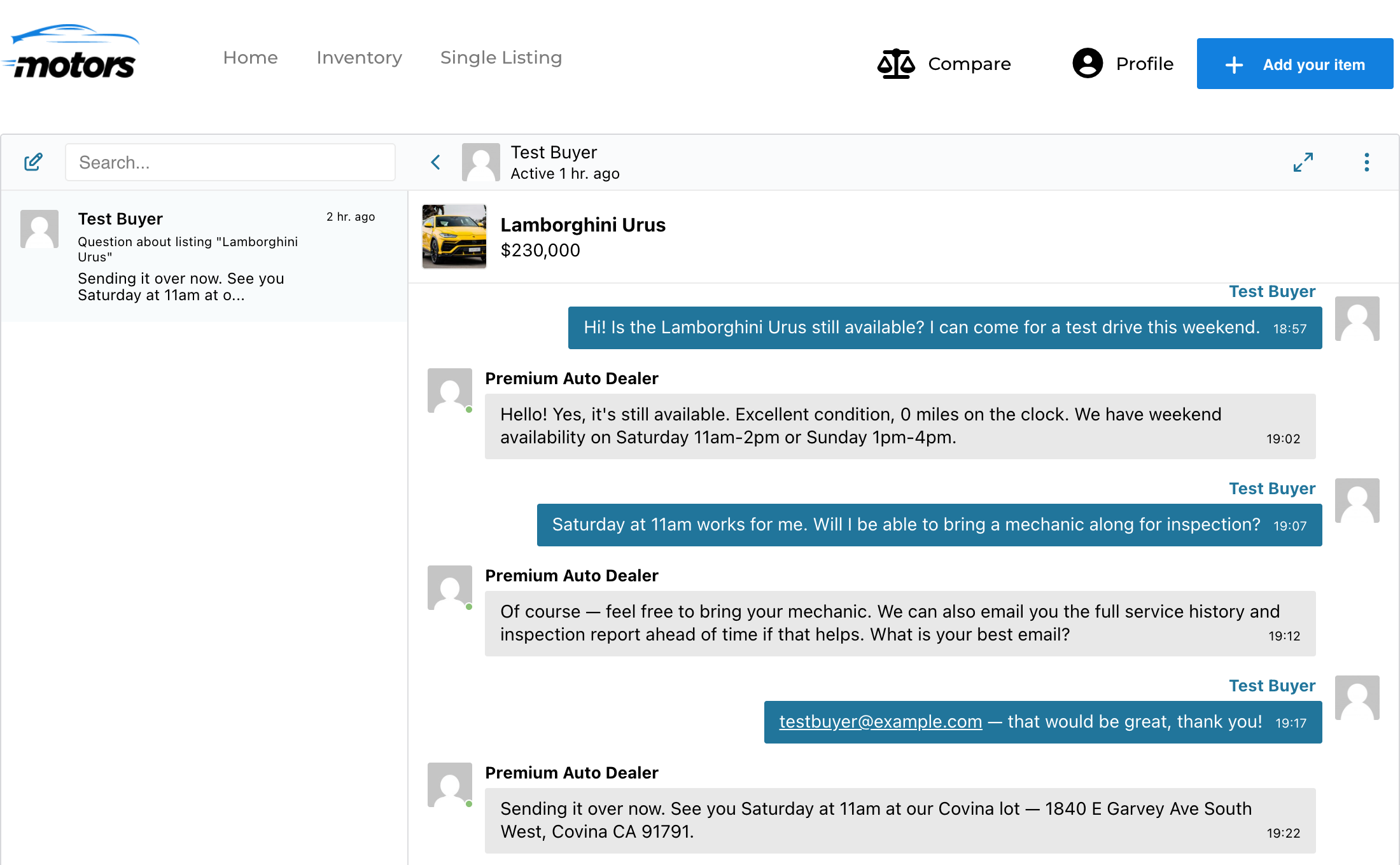Click the Lamborghini Urus listing title
The height and width of the screenshot is (865, 1400).
583,225
